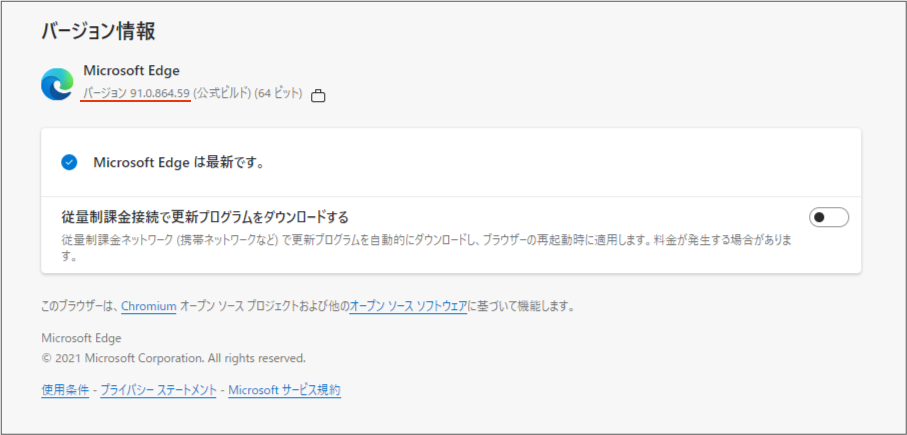Viewport: 907px width, 435px height.
Task: Click the briefcase managed-by-organization icon
Action: (318, 96)
